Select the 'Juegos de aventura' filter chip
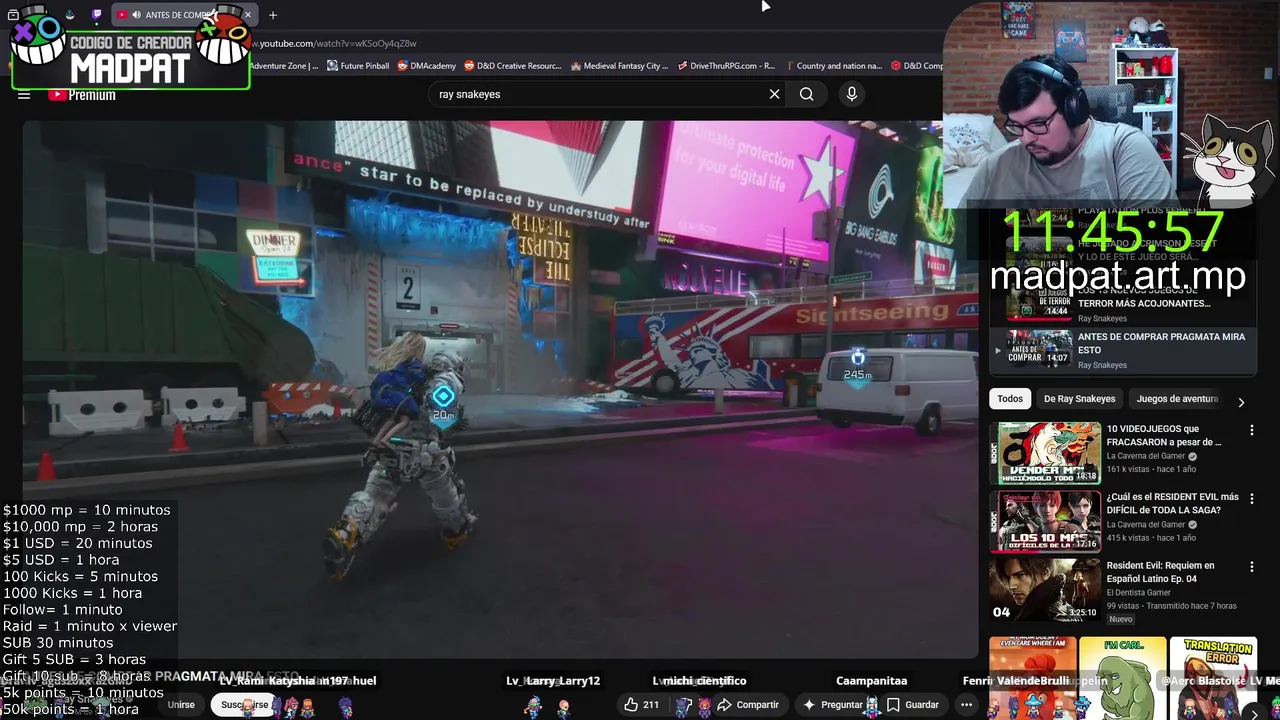 coord(1177,399)
